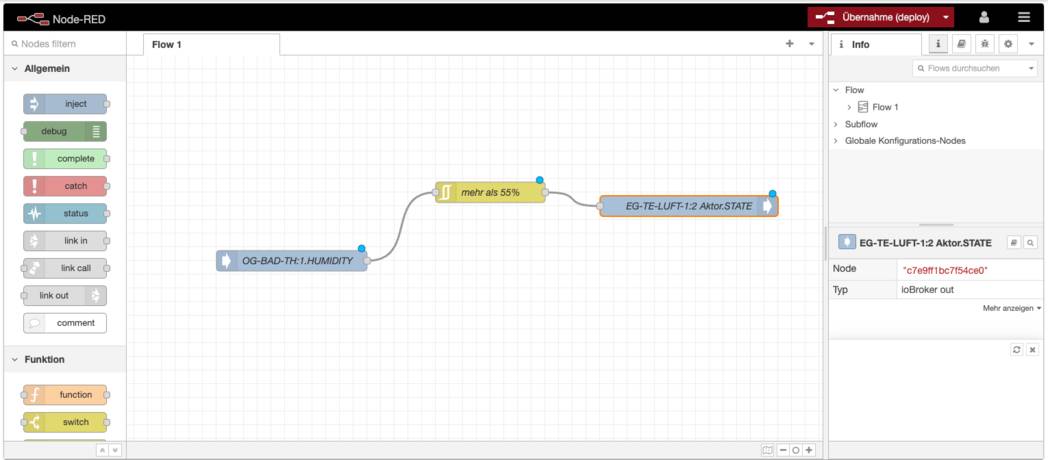Viewport: 1048px width, 460px height.
Task: Collapse the Allgemein palette category
Action: click(x=15, y=68)
